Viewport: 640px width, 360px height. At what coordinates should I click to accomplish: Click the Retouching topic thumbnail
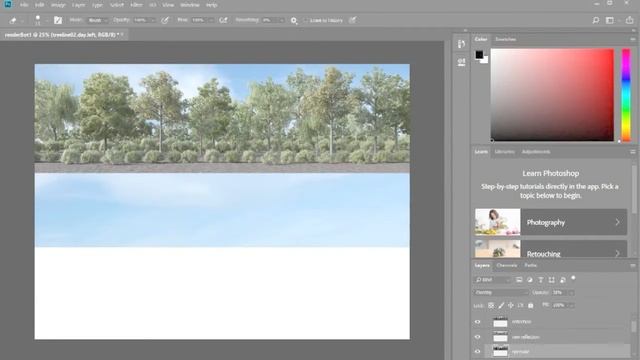click(498, 249)
